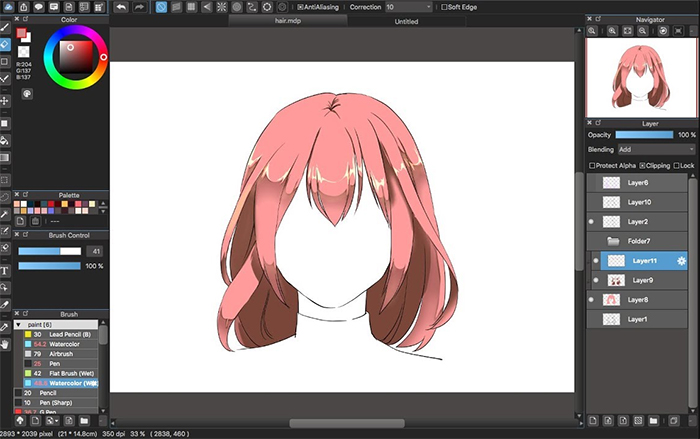Choose the Pencil brush size 20
The height and width of the screenshot is (439, 700).
tap(56, 393)
